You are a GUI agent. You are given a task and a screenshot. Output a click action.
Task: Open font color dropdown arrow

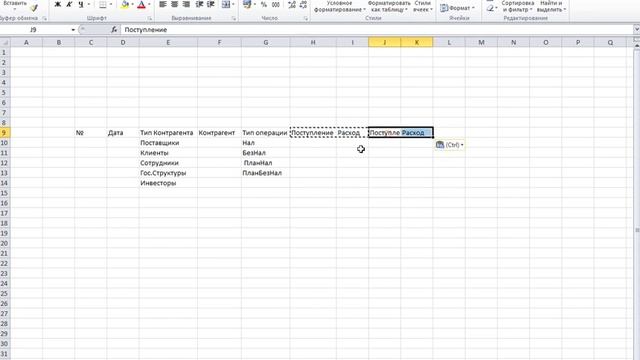point(149,4)
